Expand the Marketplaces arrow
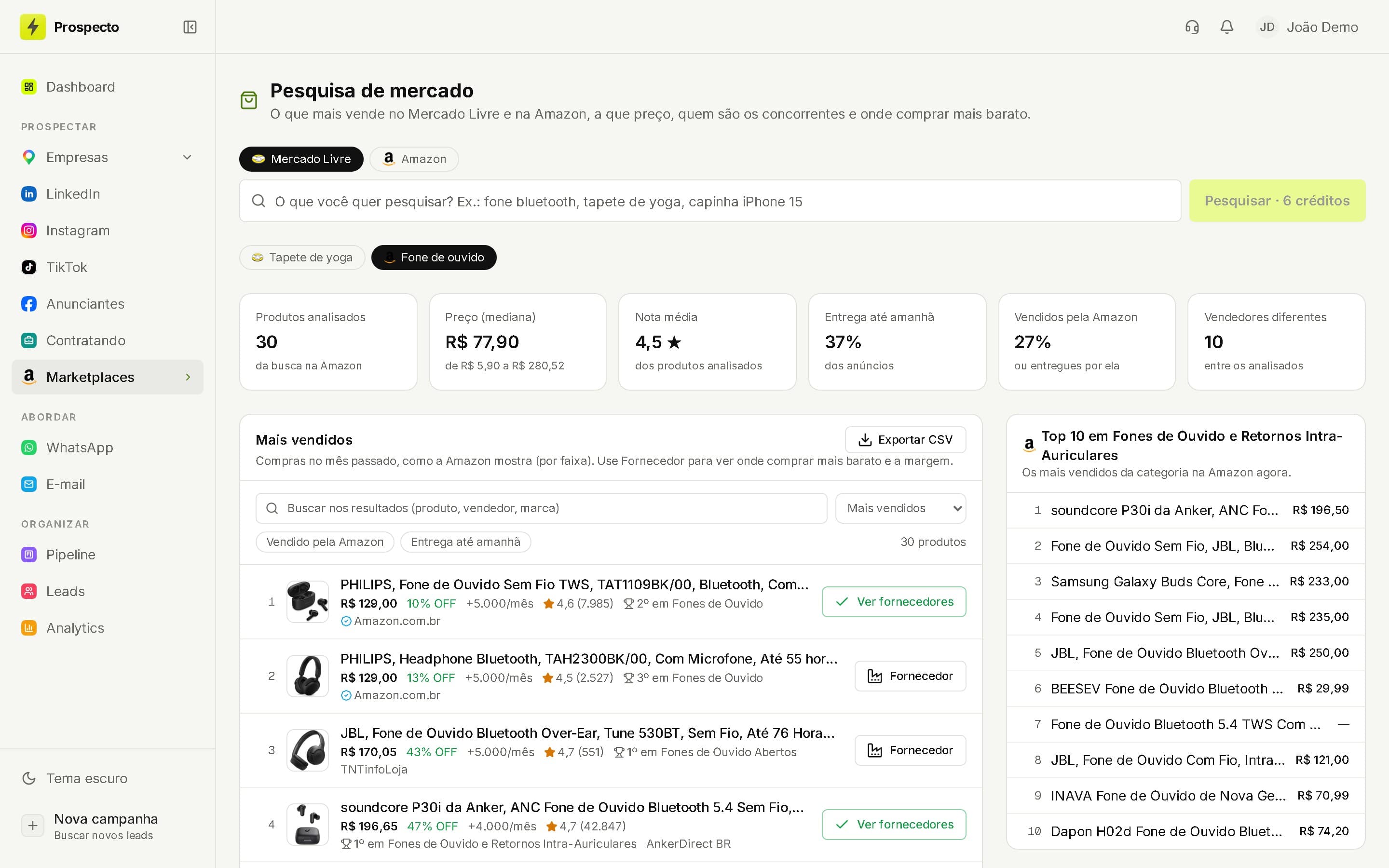This screenshot has height=868, width=1389. pos(188,377)
